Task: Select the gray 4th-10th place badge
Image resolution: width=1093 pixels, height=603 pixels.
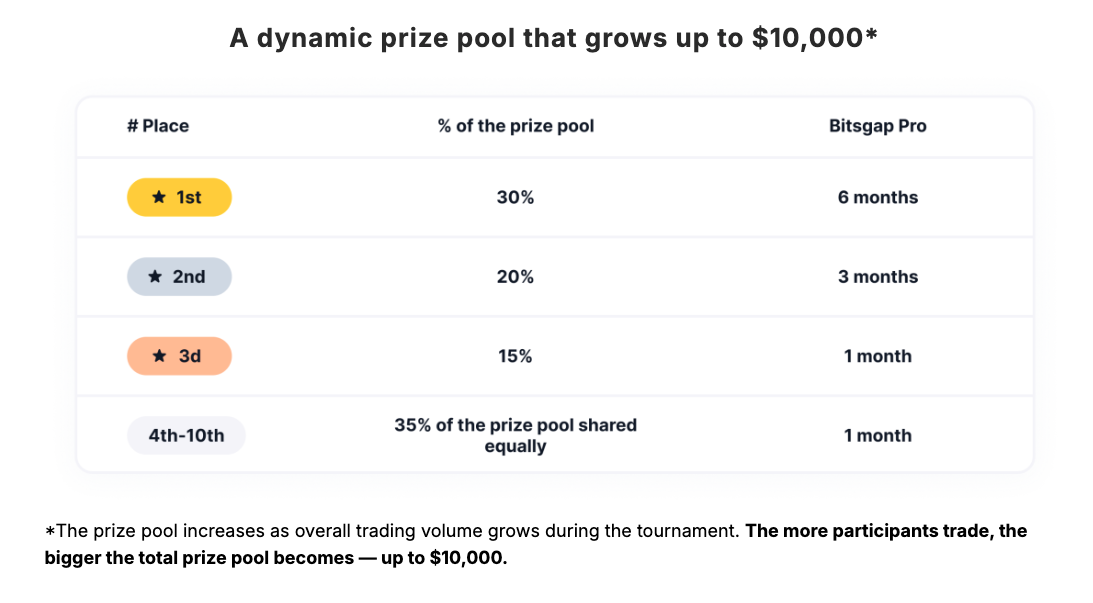Action: pos(186,436)
